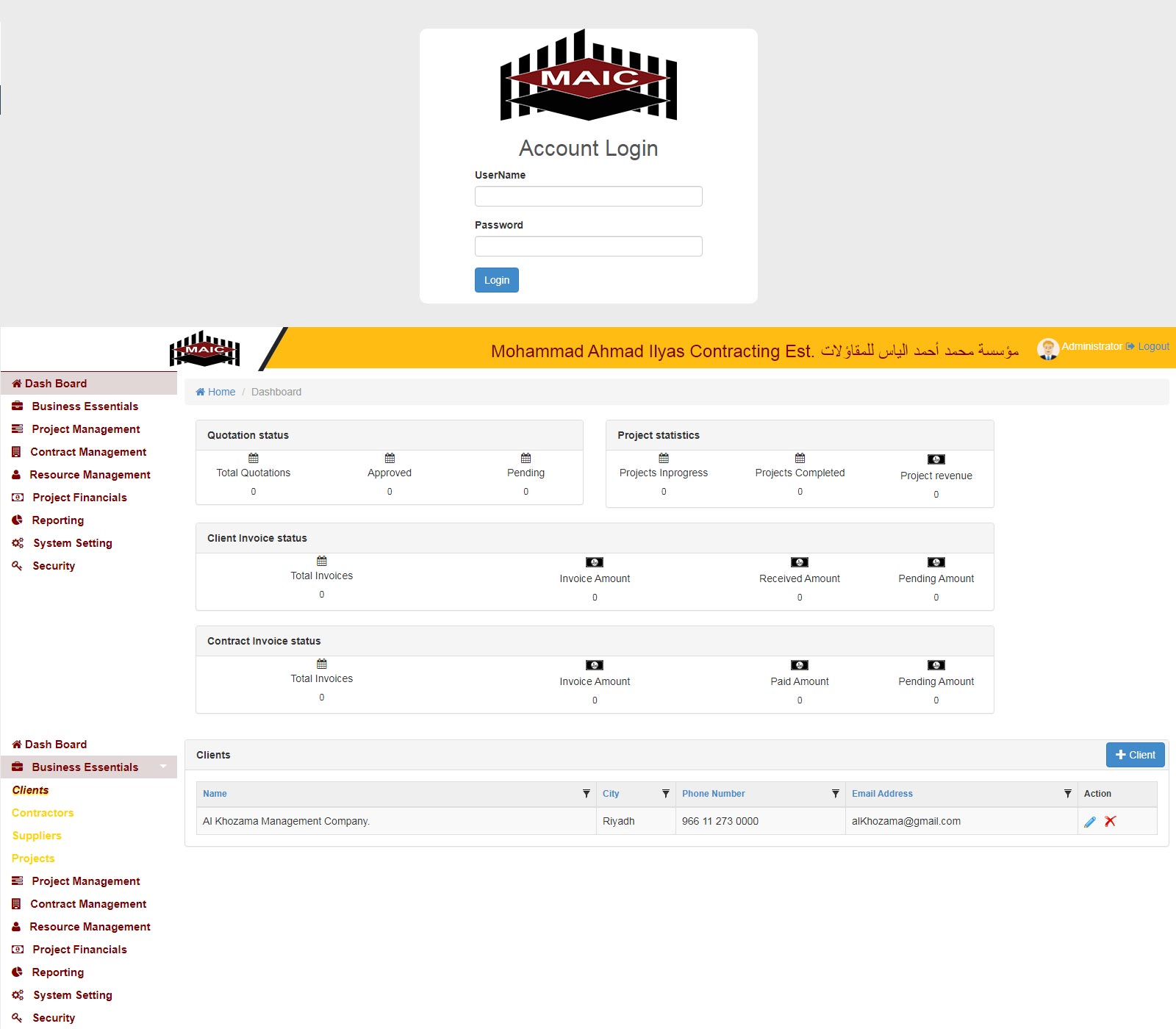Click the calendar icon above Pending quotations

coord(526,458)
